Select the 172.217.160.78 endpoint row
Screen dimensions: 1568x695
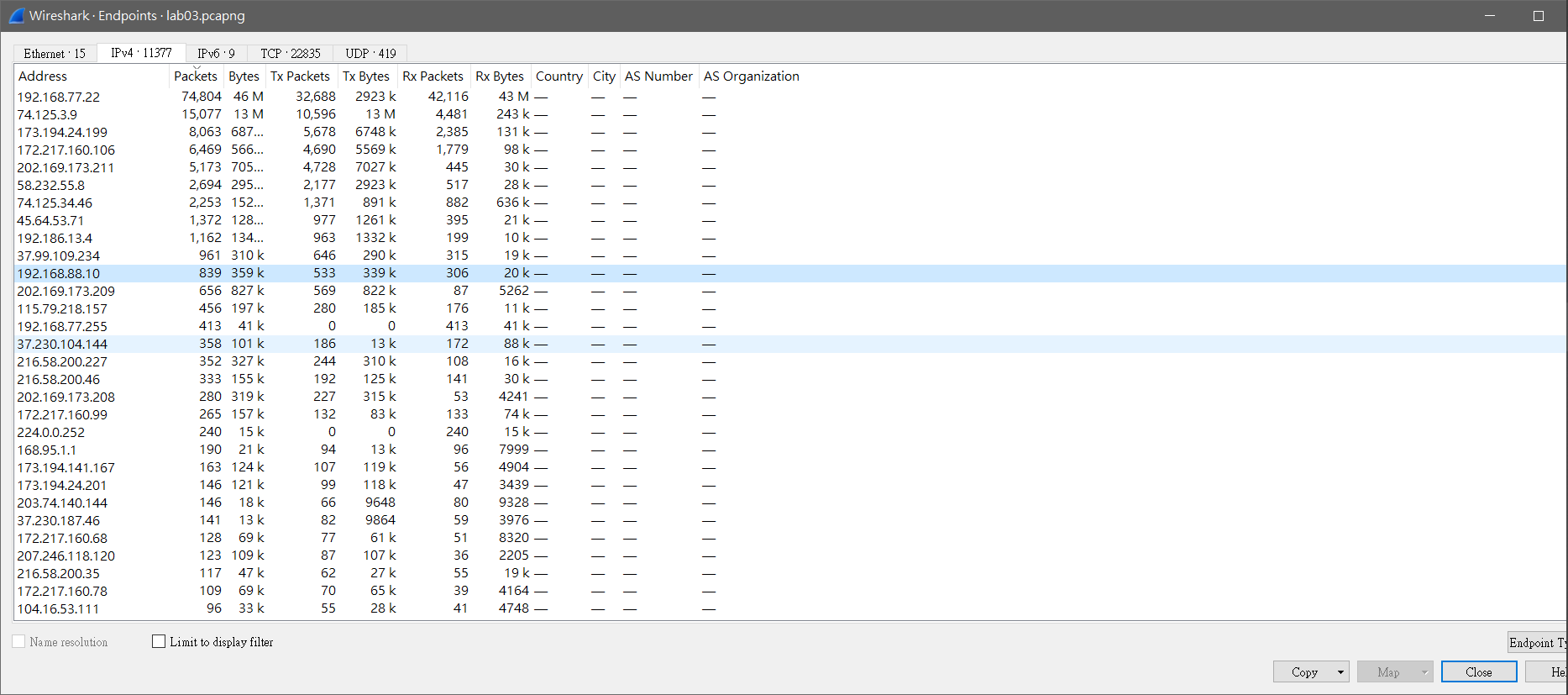[789, 591]
